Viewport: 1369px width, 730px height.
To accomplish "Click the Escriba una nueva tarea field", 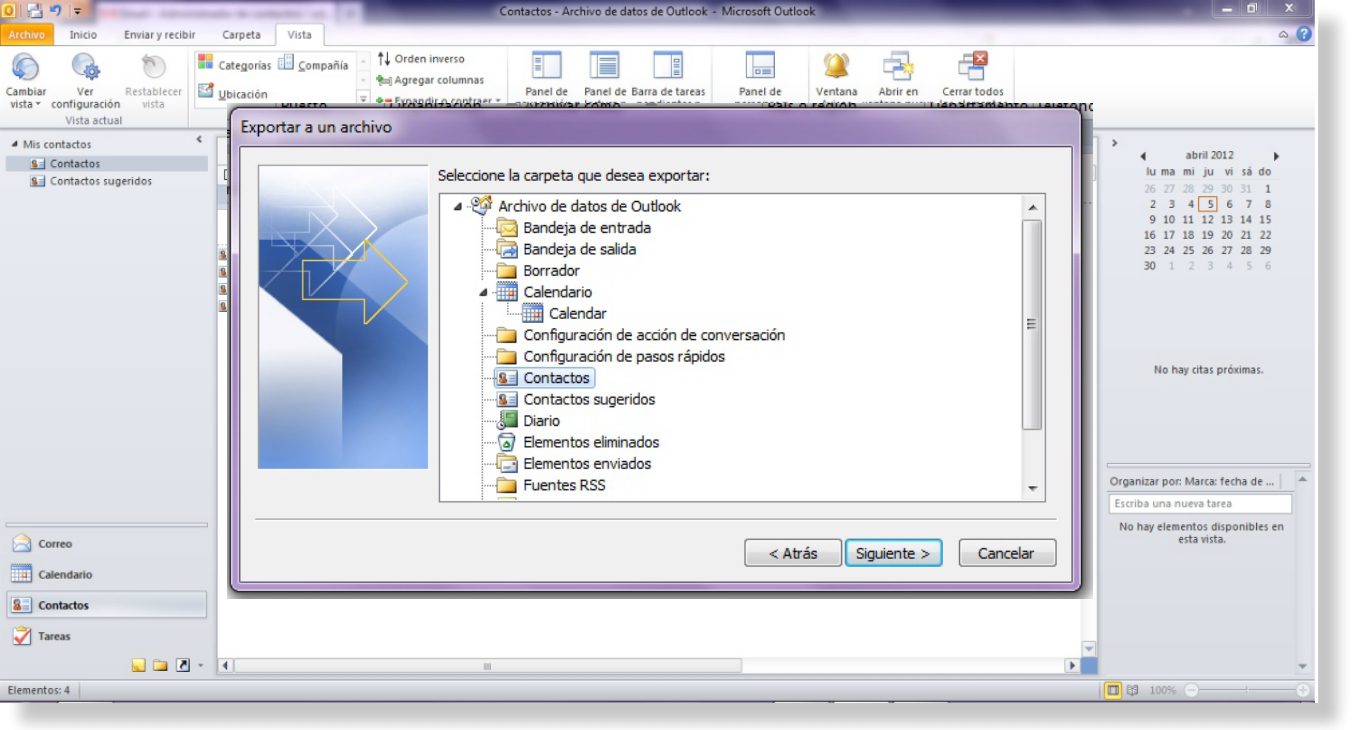I will click(x=1200, y=504).
